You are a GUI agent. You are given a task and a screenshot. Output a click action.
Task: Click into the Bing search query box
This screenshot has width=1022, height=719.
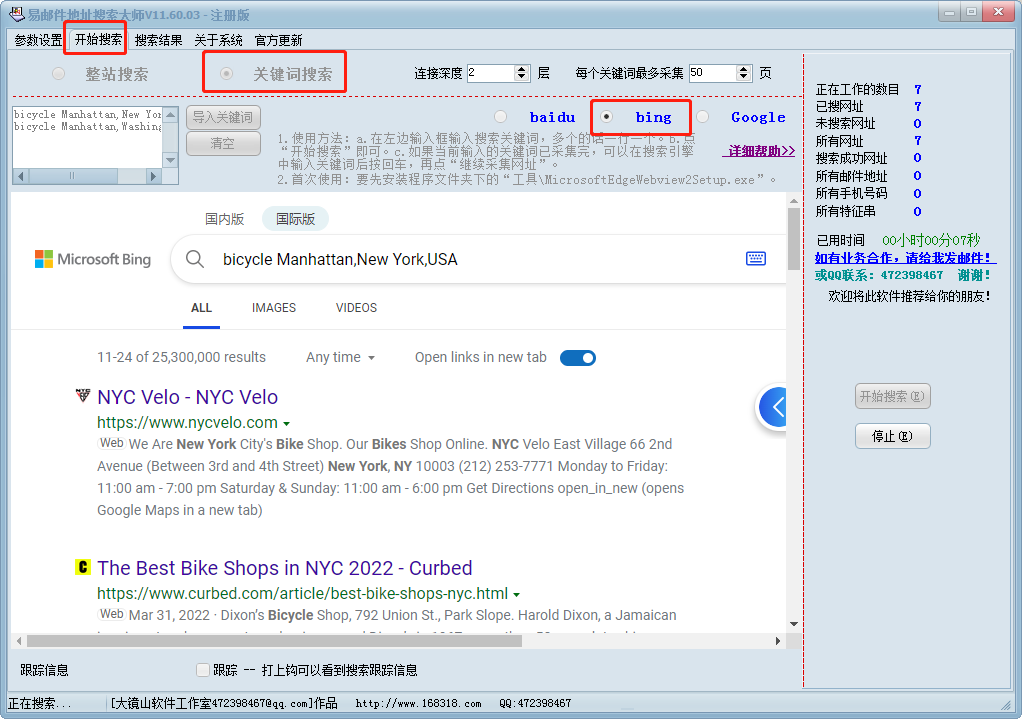[x=476, y=259]
